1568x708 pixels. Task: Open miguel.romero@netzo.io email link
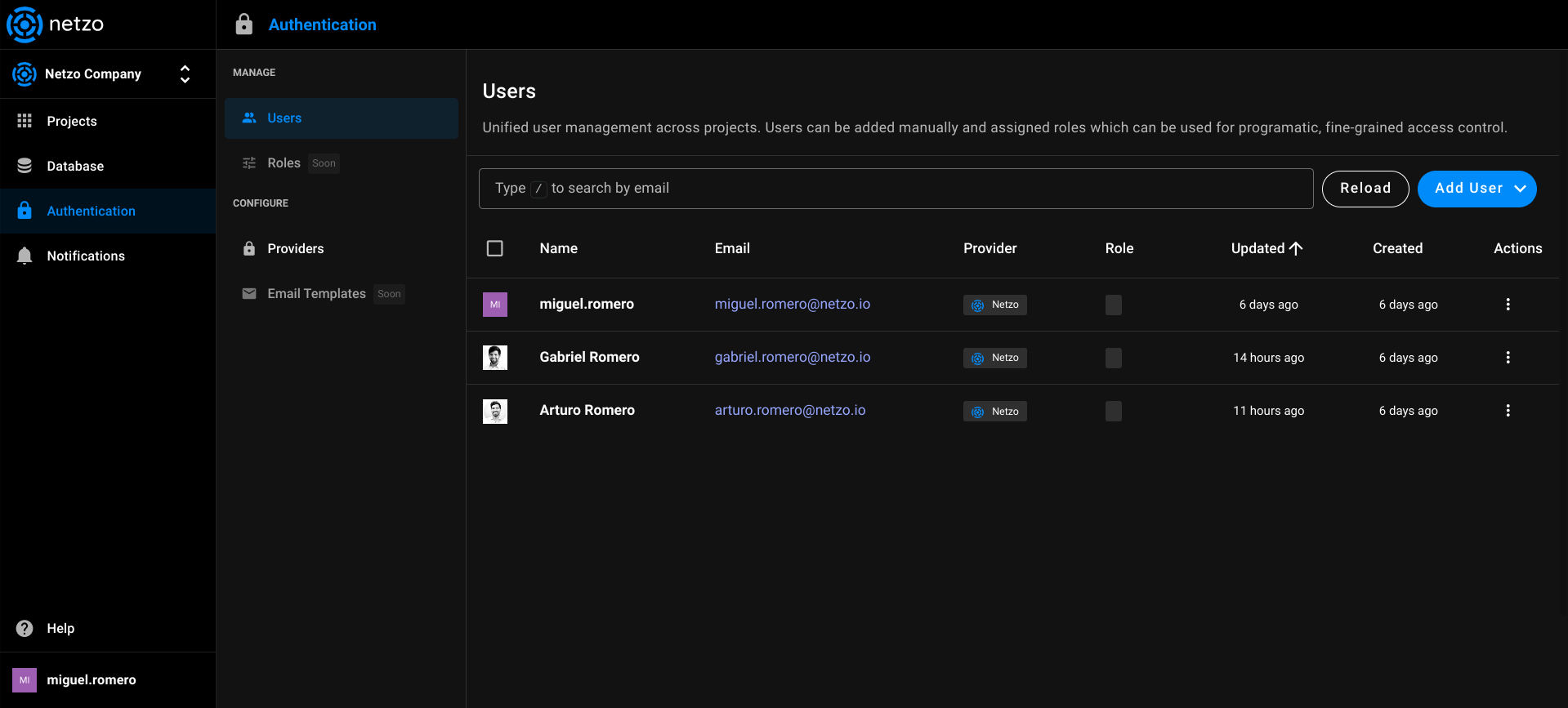tap(792, 304)
